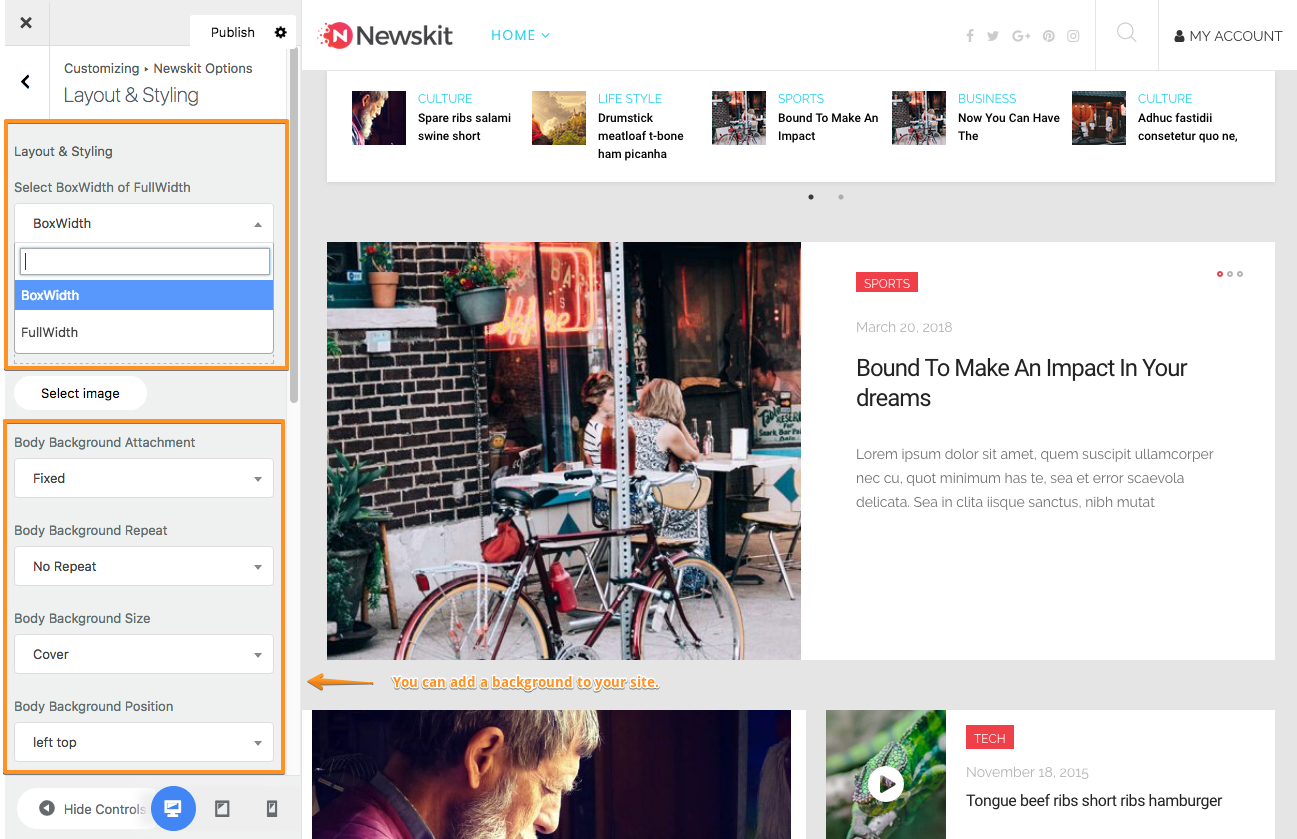Click the 'Select BoxWidth of FullWidth' label
1297x839 pixels.
[102, 187]
